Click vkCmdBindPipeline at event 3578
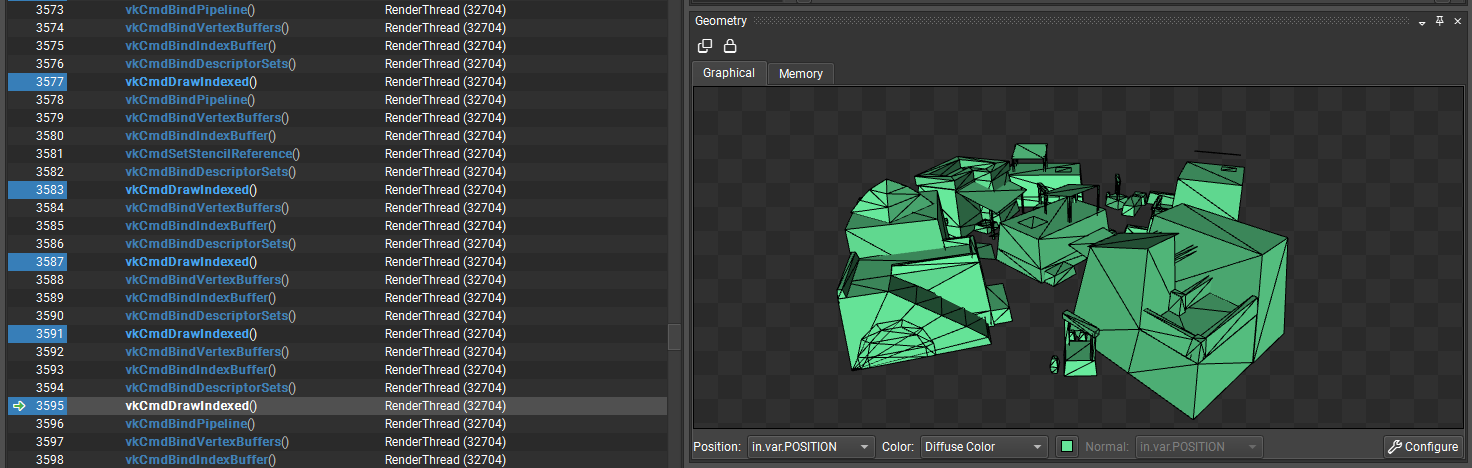 [x=190, y=100]
